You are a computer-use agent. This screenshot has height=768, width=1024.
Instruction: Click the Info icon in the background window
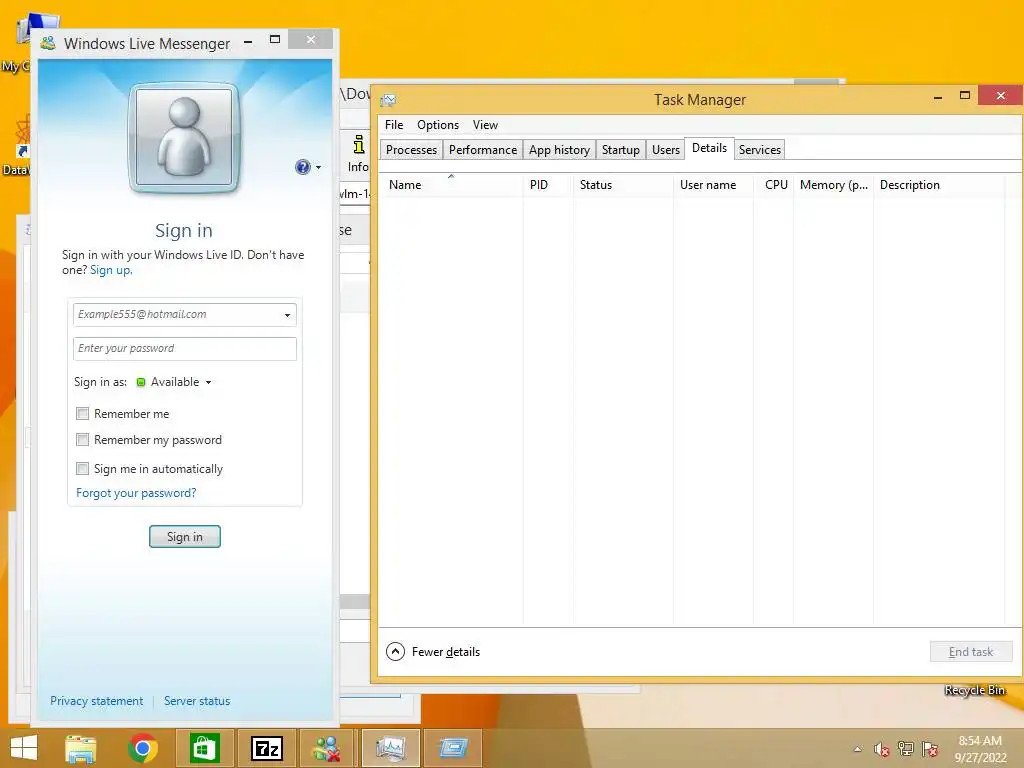358,154
